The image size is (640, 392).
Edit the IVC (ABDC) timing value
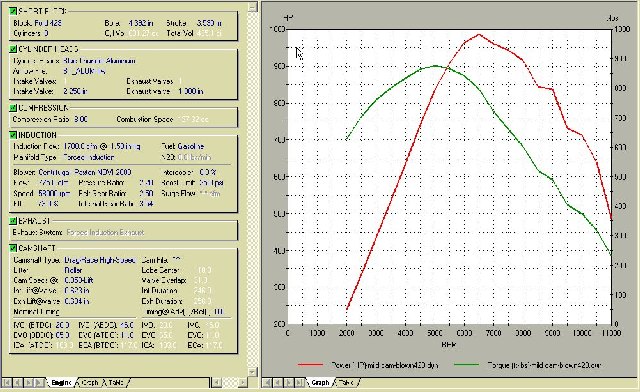click(x=127, y=325)
